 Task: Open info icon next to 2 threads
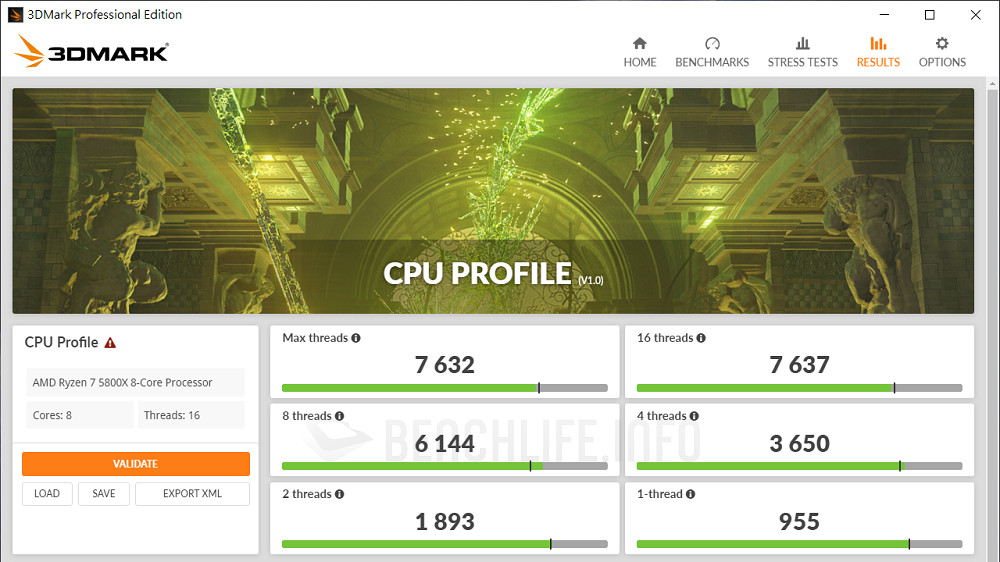pyautogui.click(x=339, y=494)
